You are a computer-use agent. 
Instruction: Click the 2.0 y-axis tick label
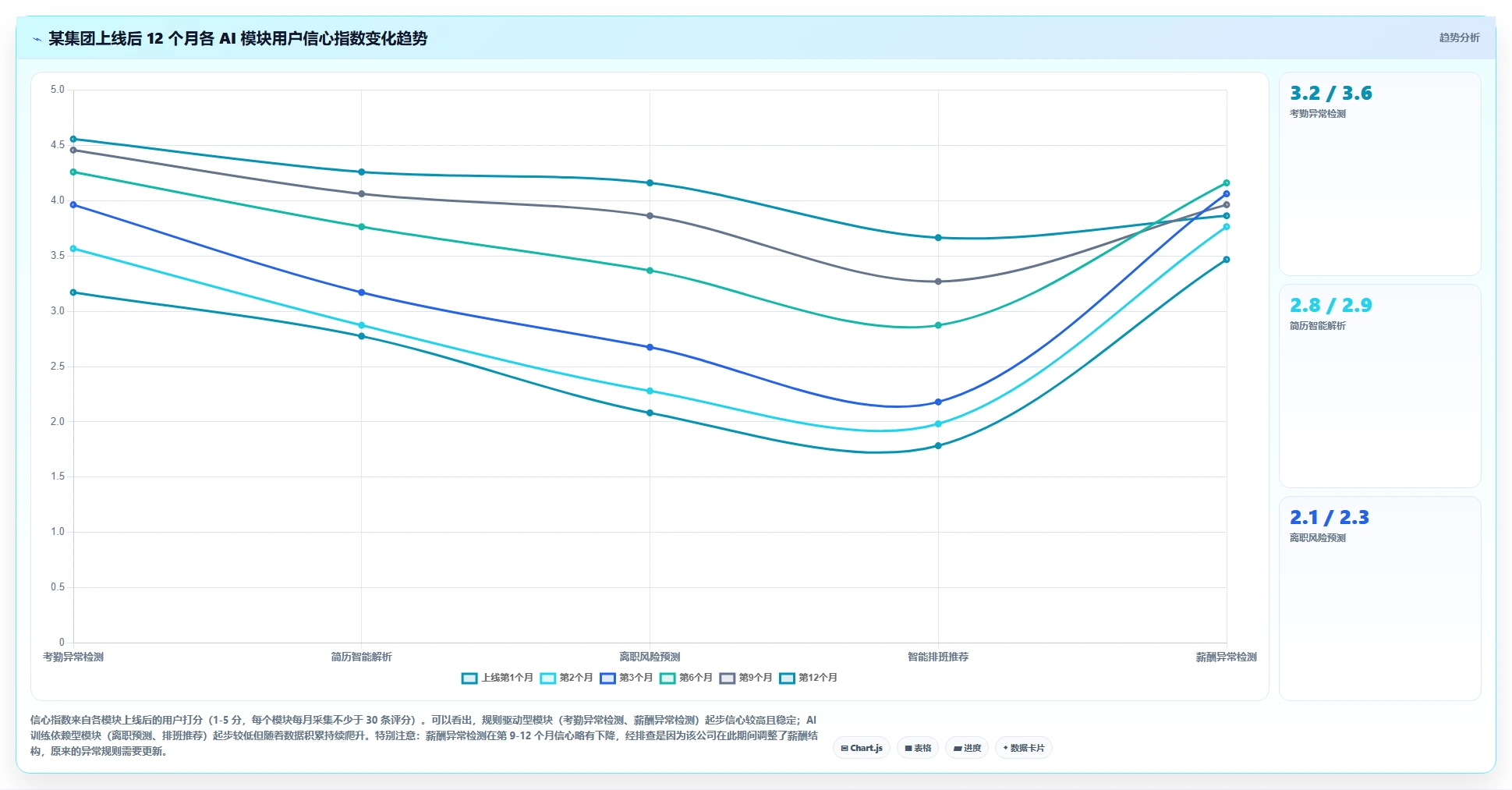tap(58, 422)
